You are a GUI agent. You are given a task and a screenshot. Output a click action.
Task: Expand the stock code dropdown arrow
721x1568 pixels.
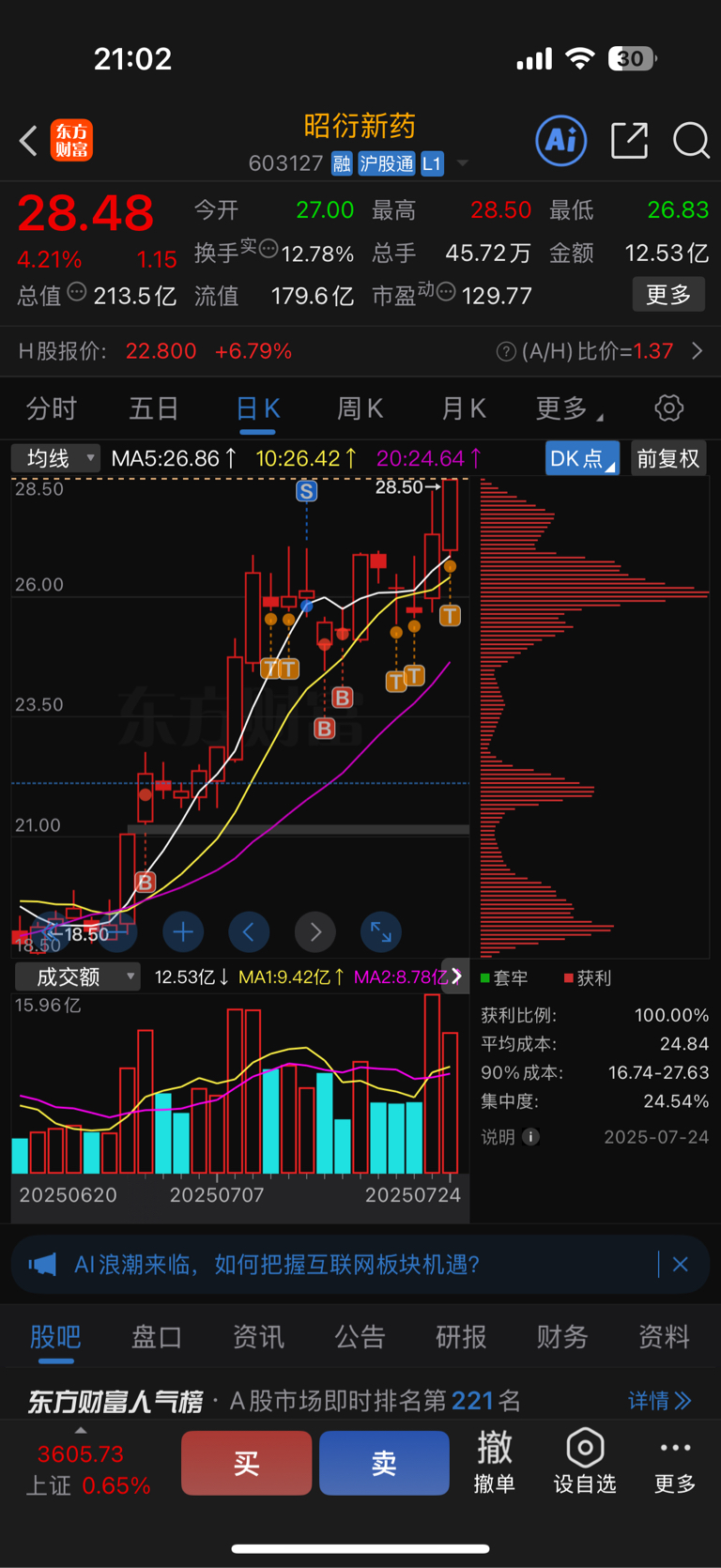pyautogui.click(x=462, y=163)
